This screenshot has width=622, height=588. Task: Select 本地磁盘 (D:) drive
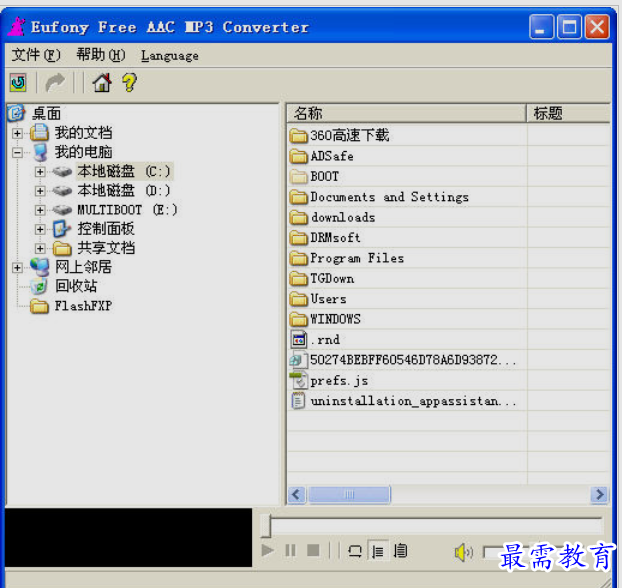124,191
